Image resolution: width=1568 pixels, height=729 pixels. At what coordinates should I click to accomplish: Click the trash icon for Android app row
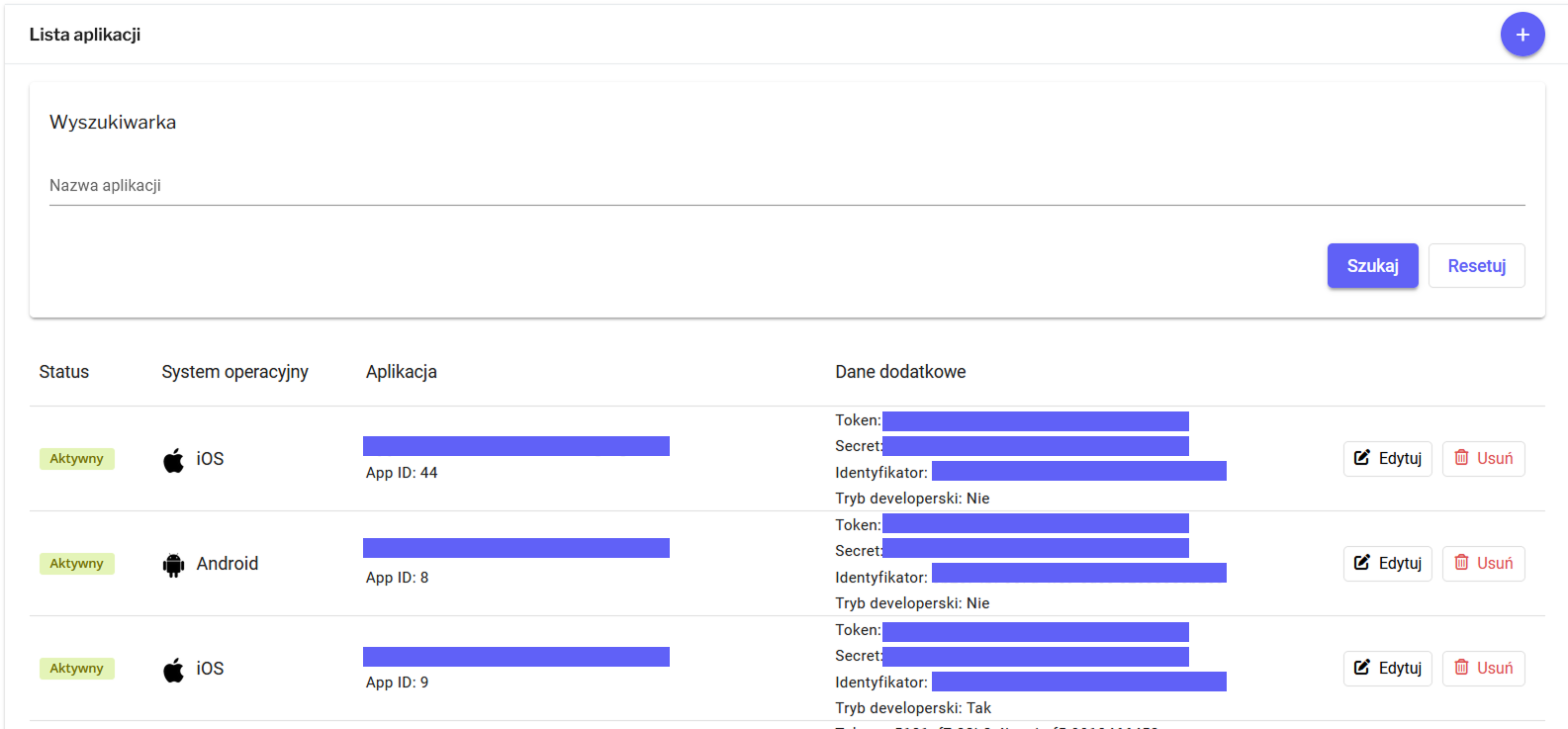point(1461,563)
